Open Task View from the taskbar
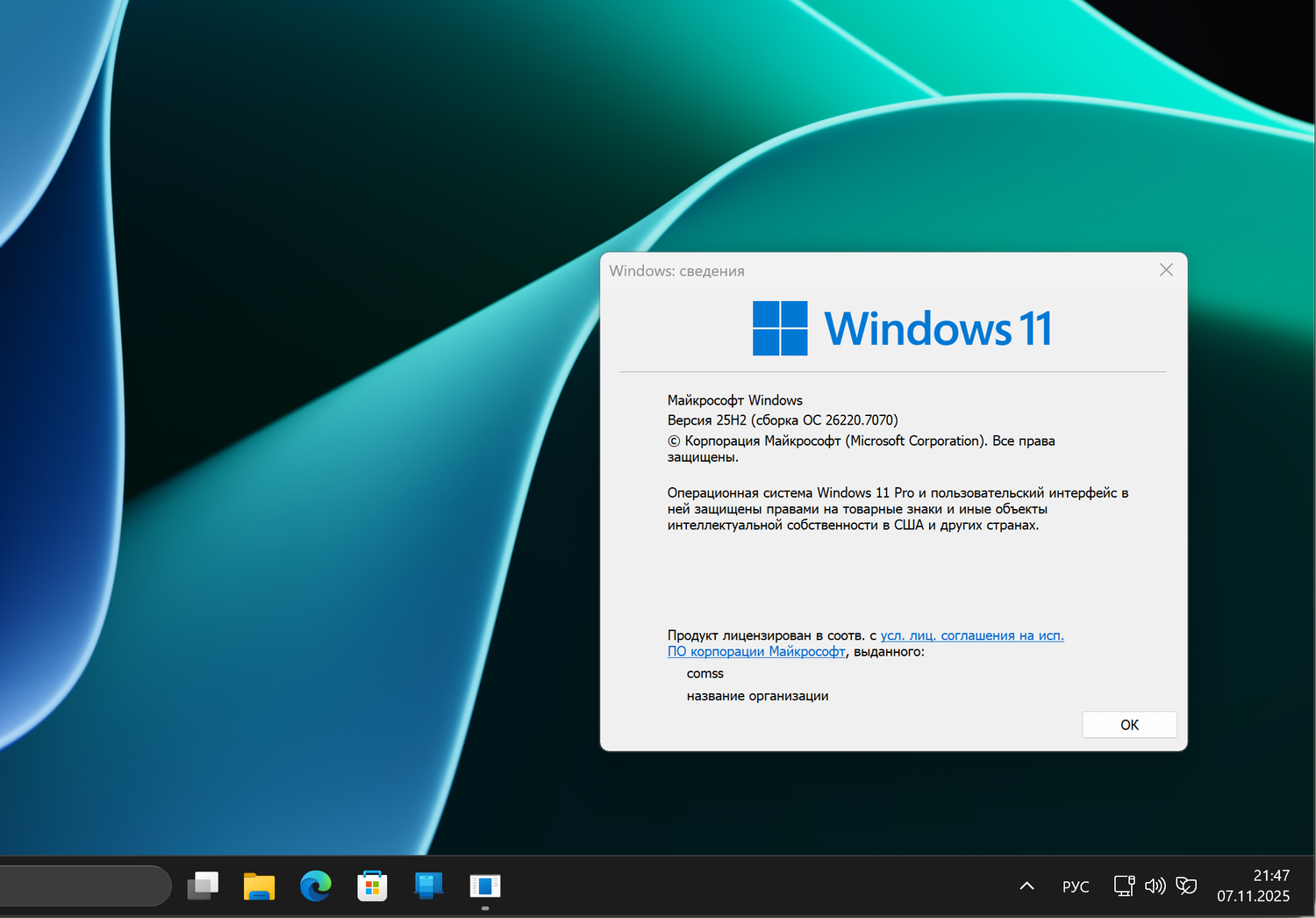Image resolution: width=1316 pixels, height=918 pixels. point(203,886)
